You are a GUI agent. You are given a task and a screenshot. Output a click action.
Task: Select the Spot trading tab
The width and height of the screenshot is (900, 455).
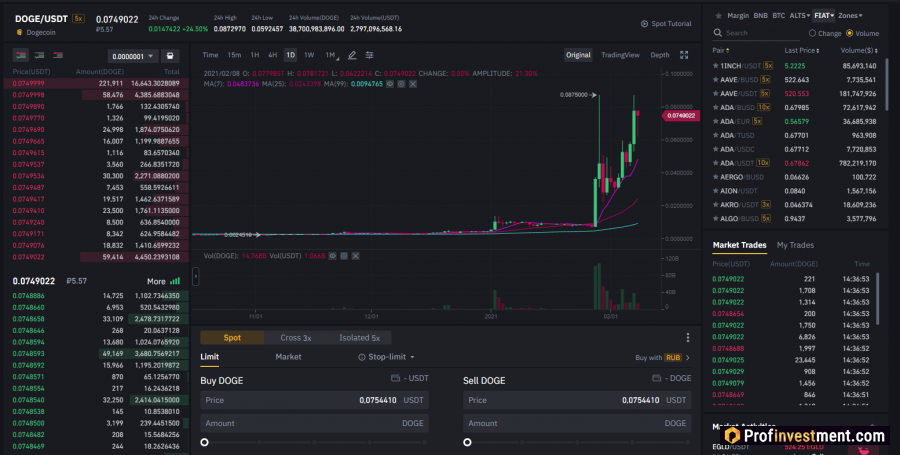pyautogui.click(x=232, y=338)
